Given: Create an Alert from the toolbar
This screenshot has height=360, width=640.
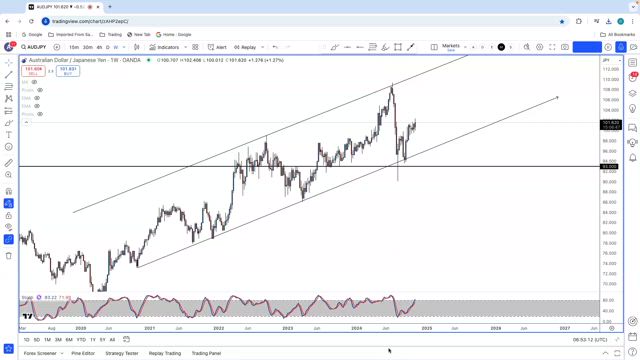Looking at the screenshot, I should (x=217, y=47).
